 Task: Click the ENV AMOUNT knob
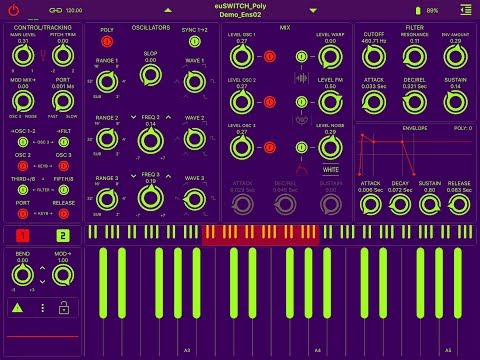(455, 56)
